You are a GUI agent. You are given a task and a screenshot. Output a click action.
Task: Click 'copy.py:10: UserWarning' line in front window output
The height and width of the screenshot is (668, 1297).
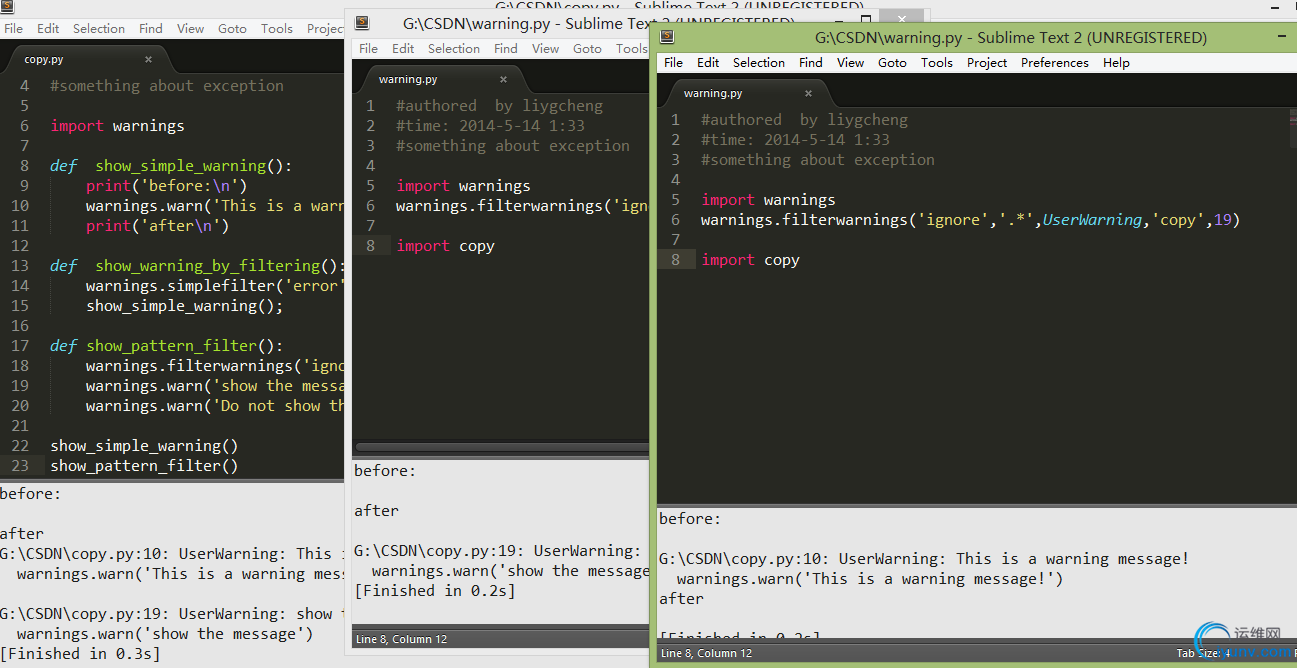click(x=924, y=559)
